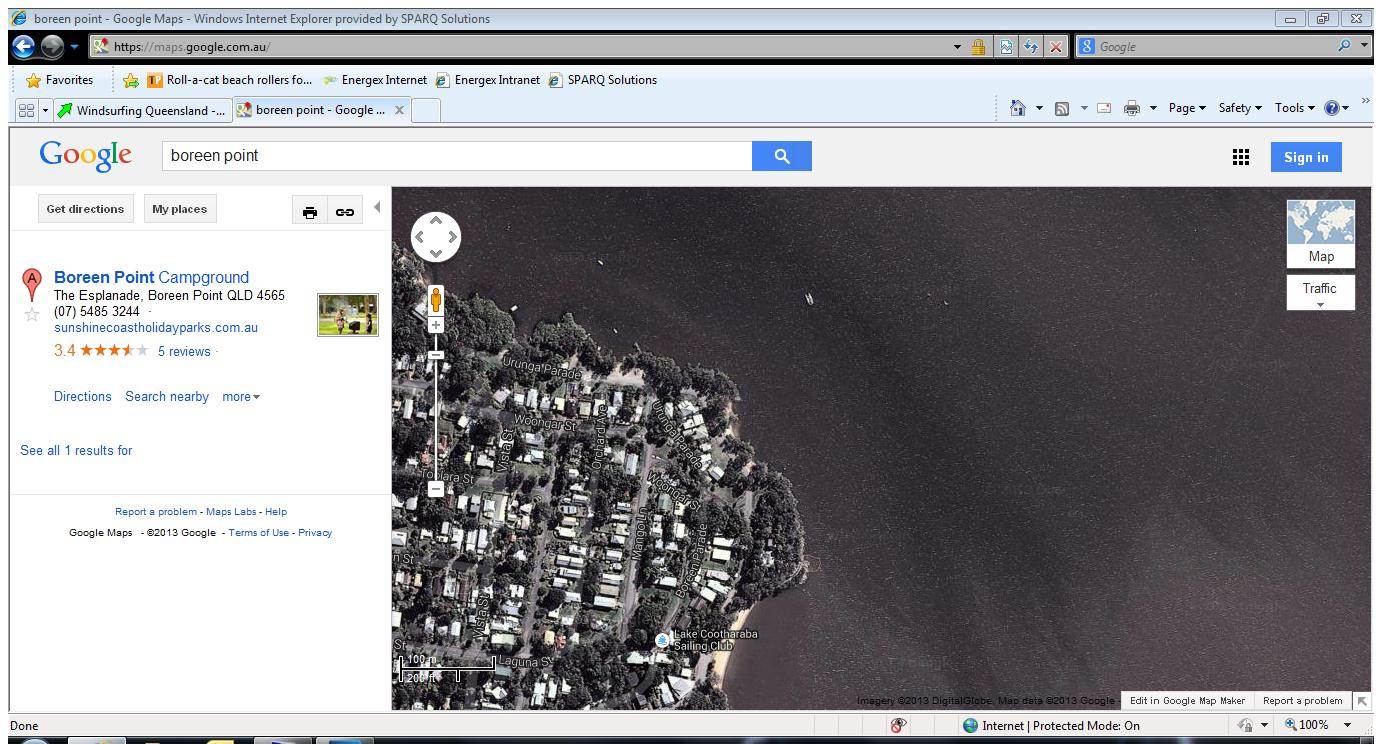Click the Internet Explorer Home icon
The height and width of the screenshot is (744, 1382).
[x=1017, y=109]
